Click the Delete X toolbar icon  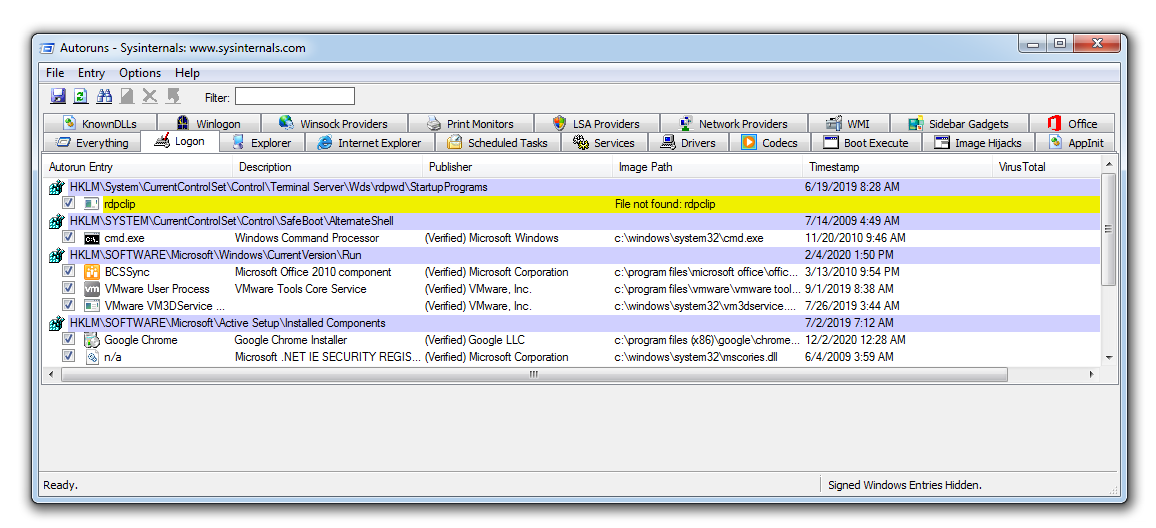coord(150,96)
